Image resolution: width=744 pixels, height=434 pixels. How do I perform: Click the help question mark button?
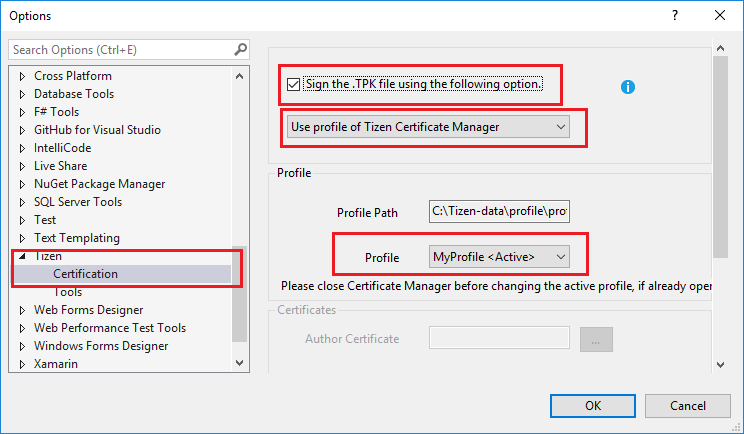coord(676,16)
